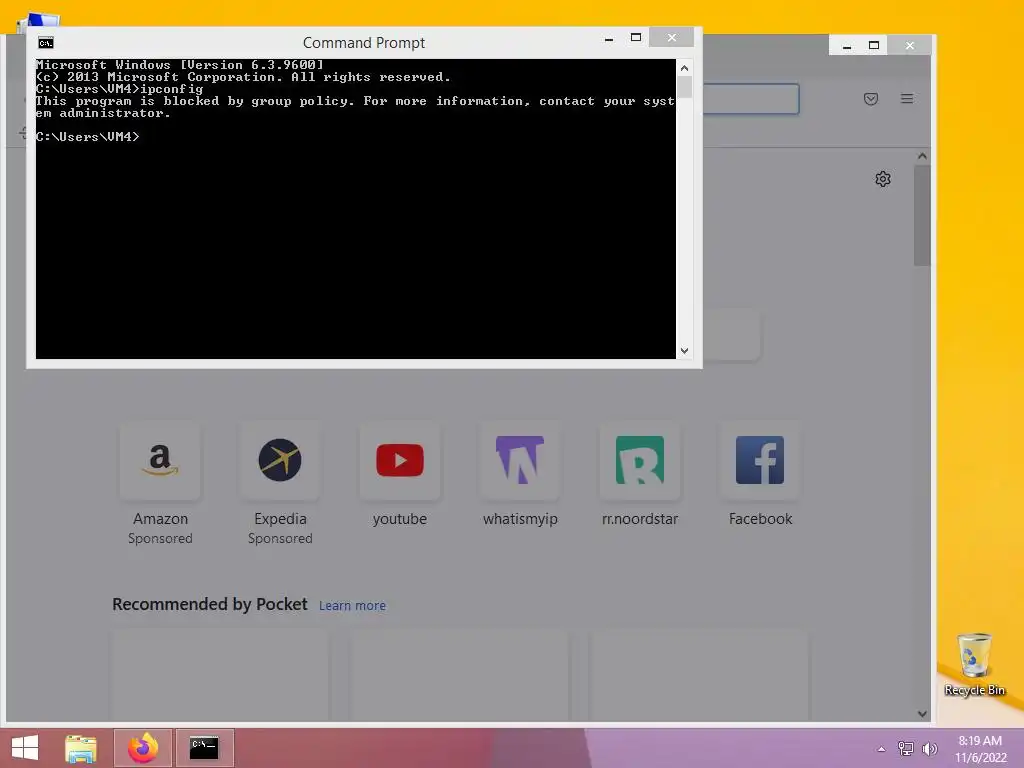Close the Command Prompt window
This screenshot has height=768, width=1024.
[671, 38]
